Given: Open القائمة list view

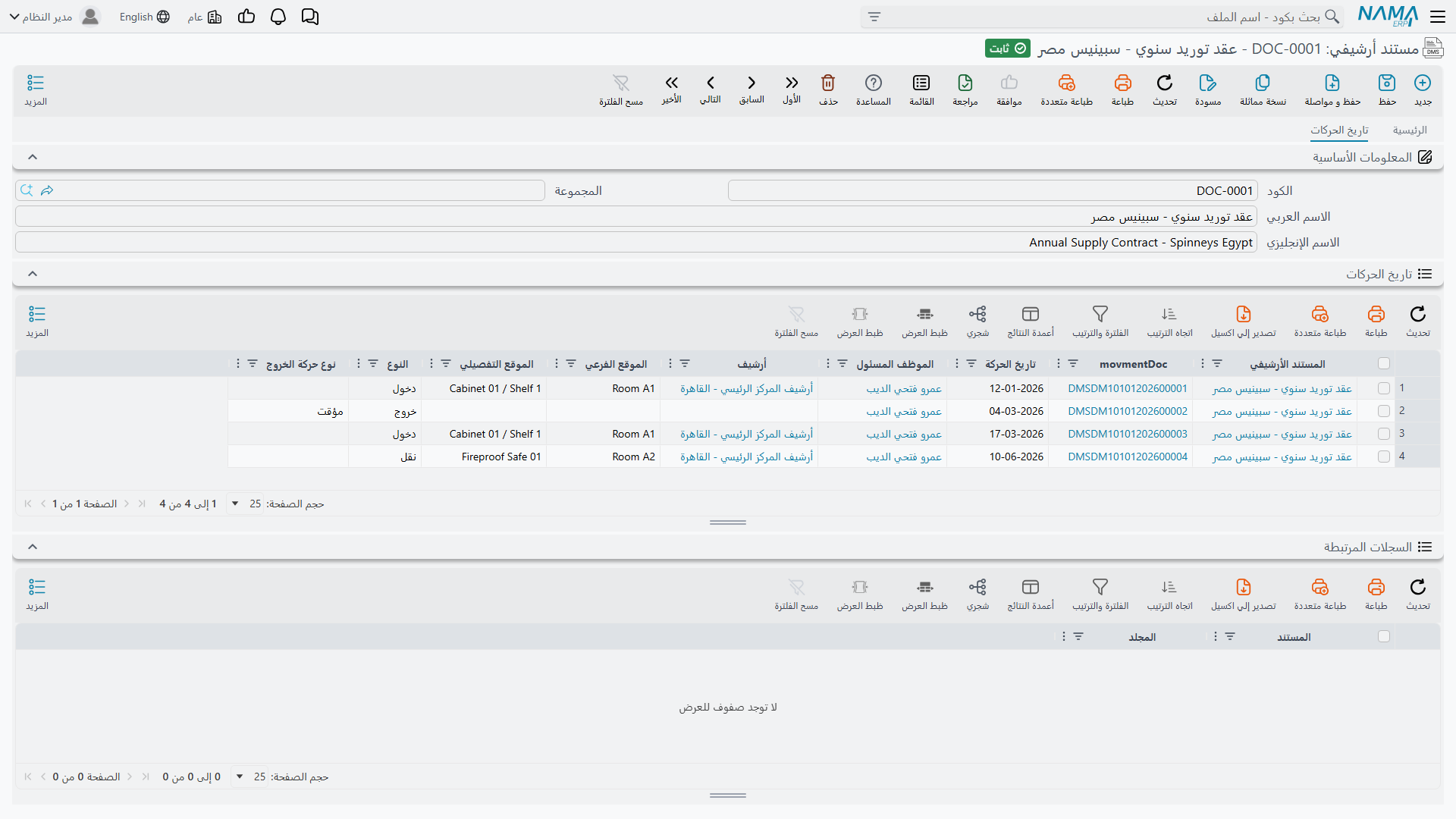Looking at the screenshot, I should click(921, 90).
